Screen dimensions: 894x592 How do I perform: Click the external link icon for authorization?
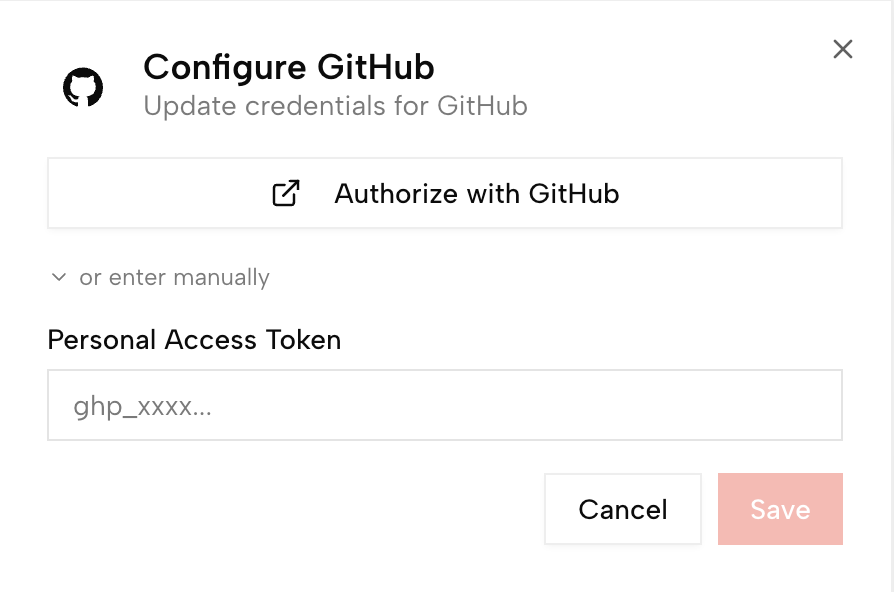[x=286, y=193]
